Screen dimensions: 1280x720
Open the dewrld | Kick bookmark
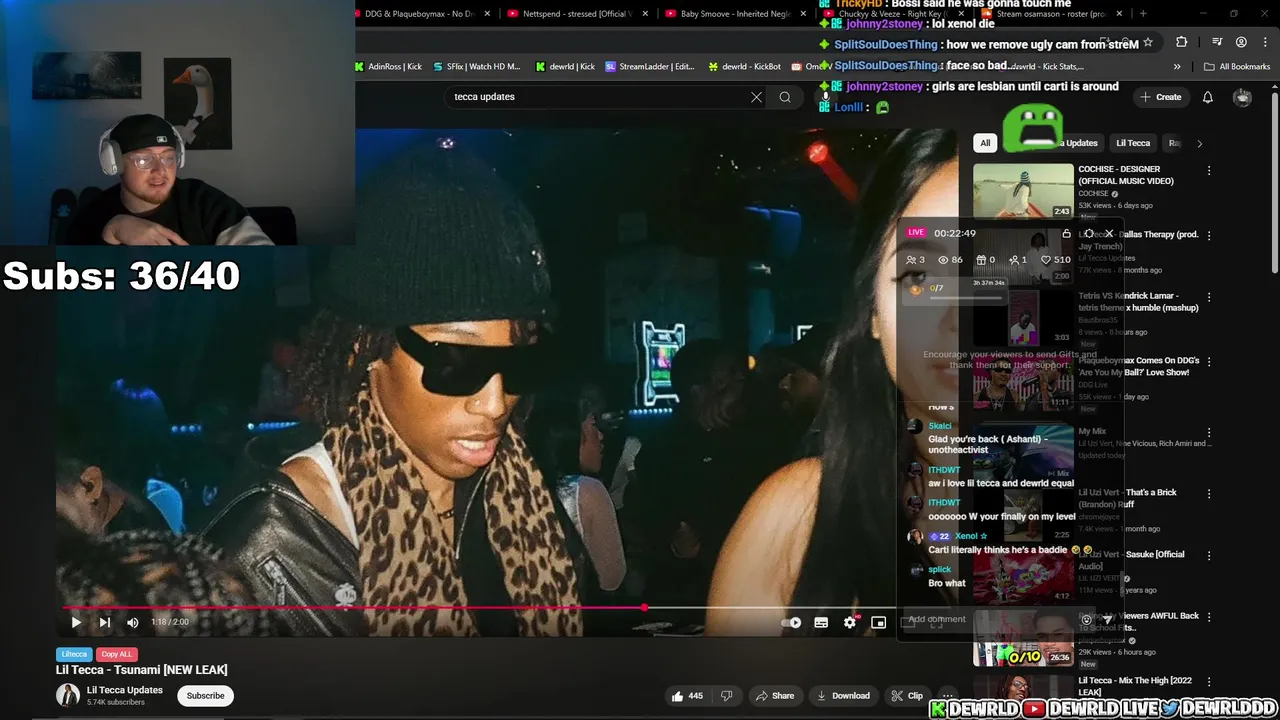click(x=565, y=67)
